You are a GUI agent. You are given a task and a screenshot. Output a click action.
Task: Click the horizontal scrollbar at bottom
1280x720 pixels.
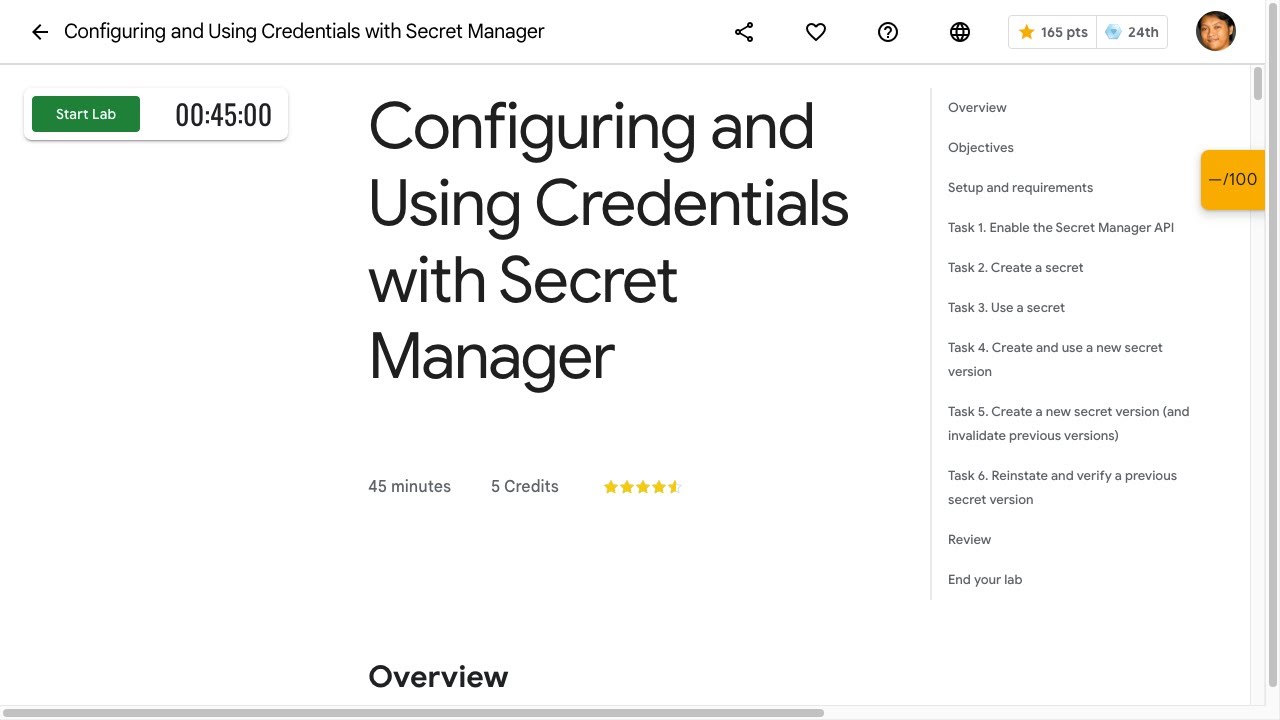pos(413,713)
